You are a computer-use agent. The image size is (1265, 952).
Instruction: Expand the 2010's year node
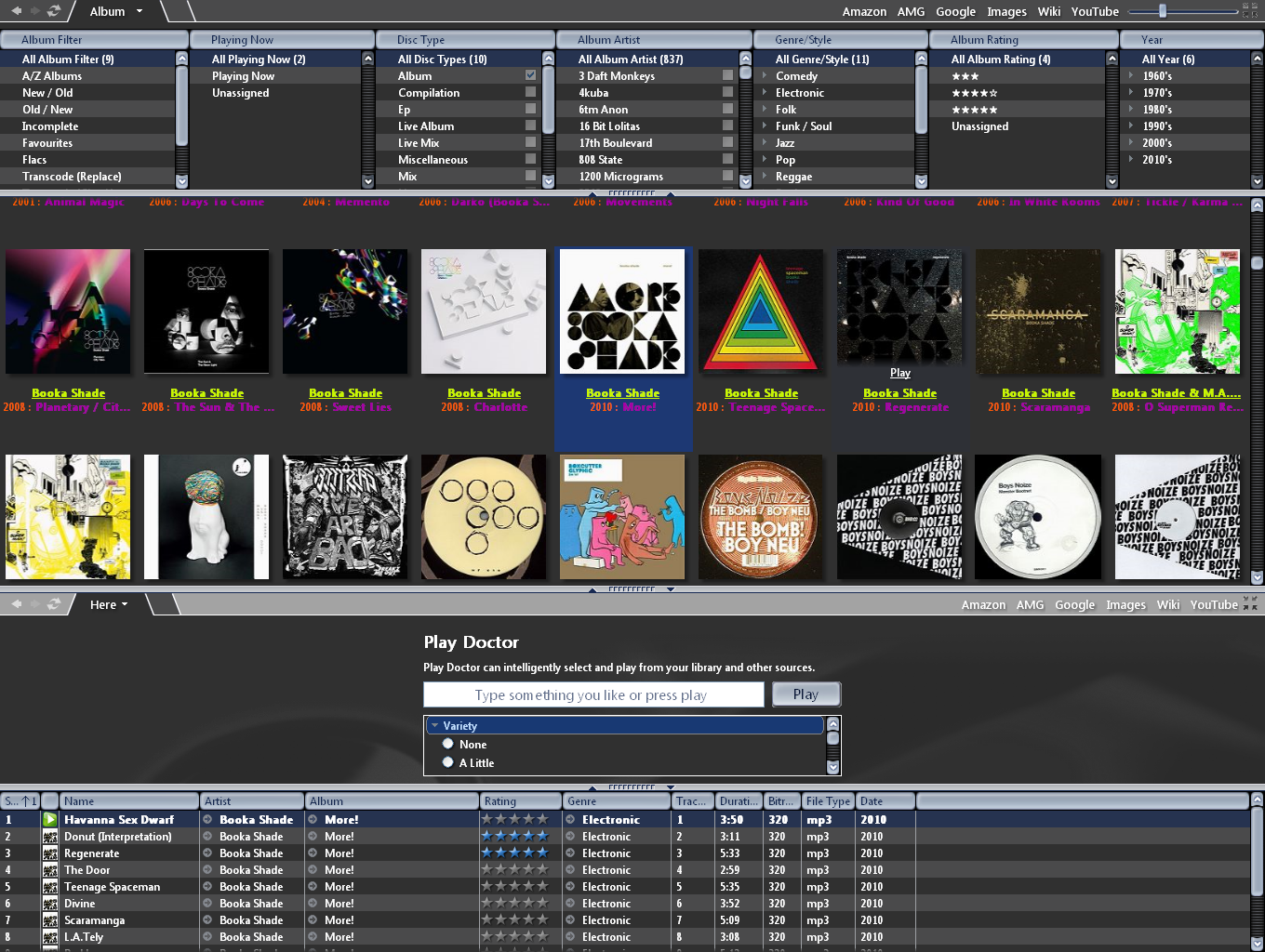click(1131, 159)
